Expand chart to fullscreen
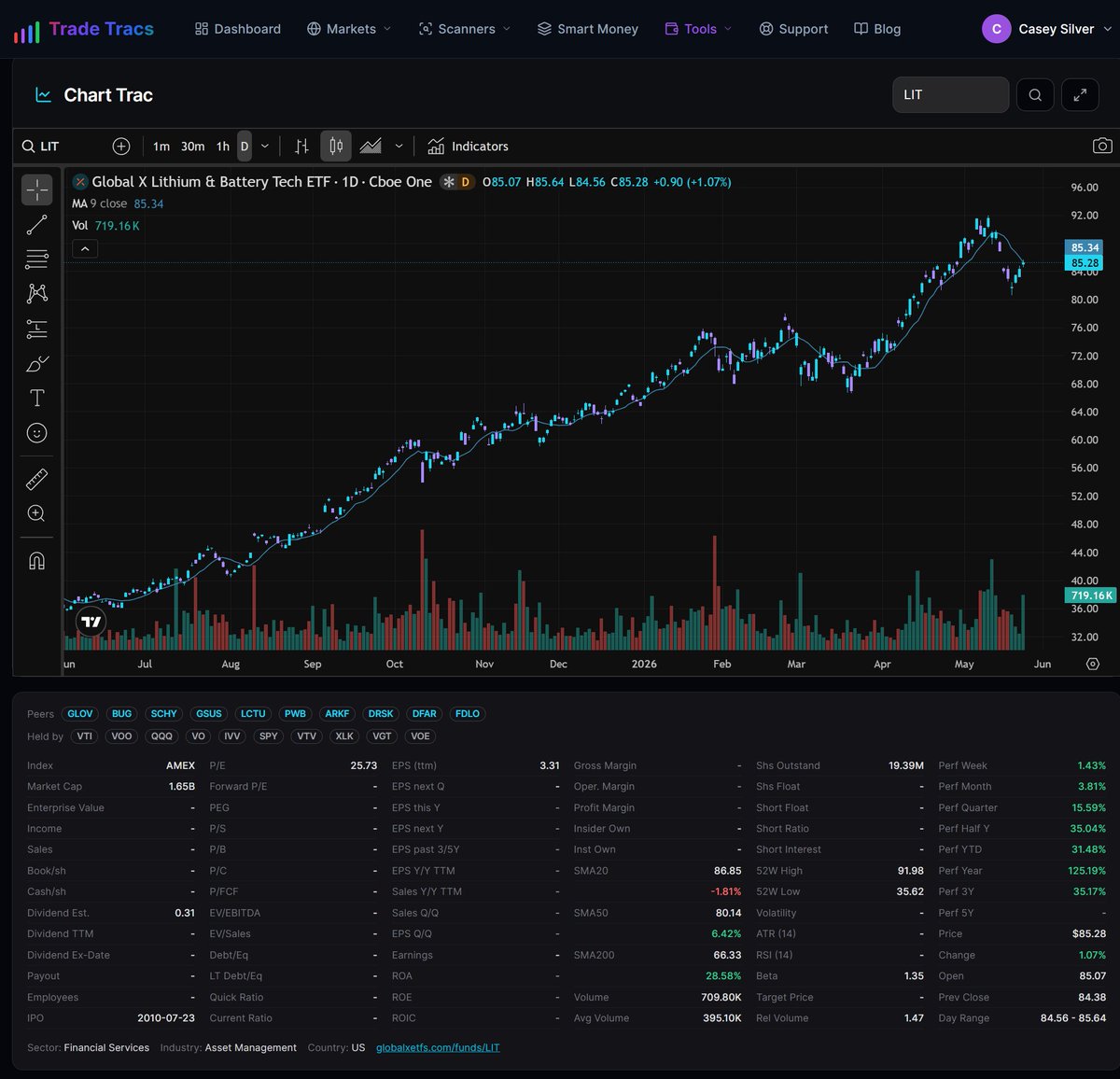1120x1079 pixels. pos(1080,94)
